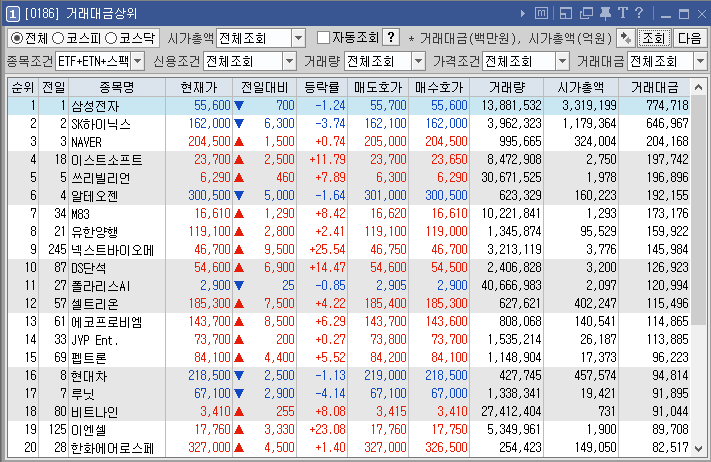Open the 'm' menu icon in title bar
The width and height of the screenshot is (711, 462).
(541, 14)
